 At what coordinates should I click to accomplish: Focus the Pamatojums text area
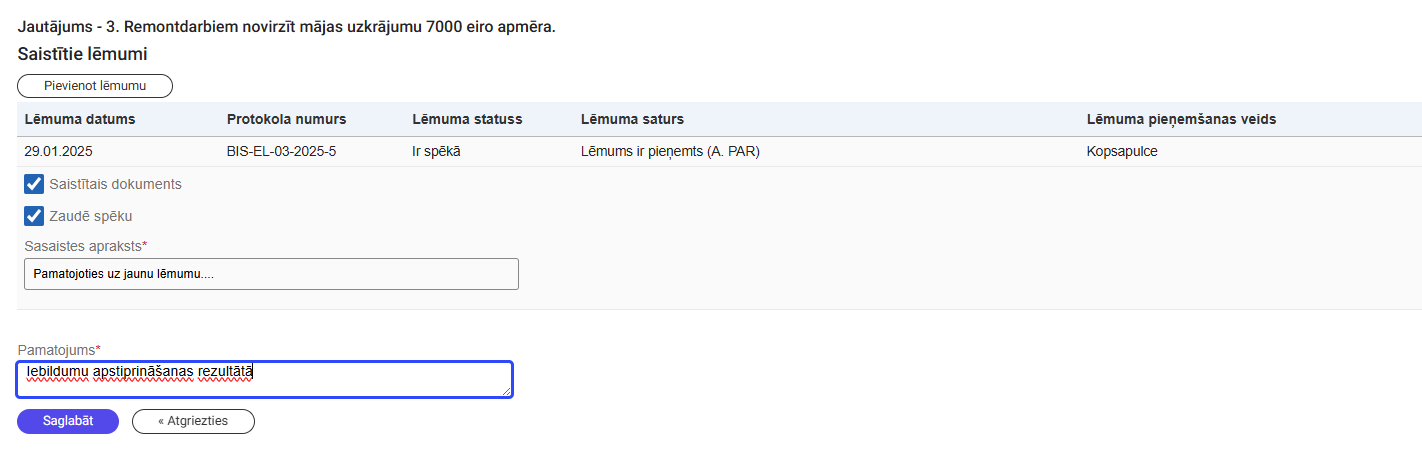[x=265, y=379]
